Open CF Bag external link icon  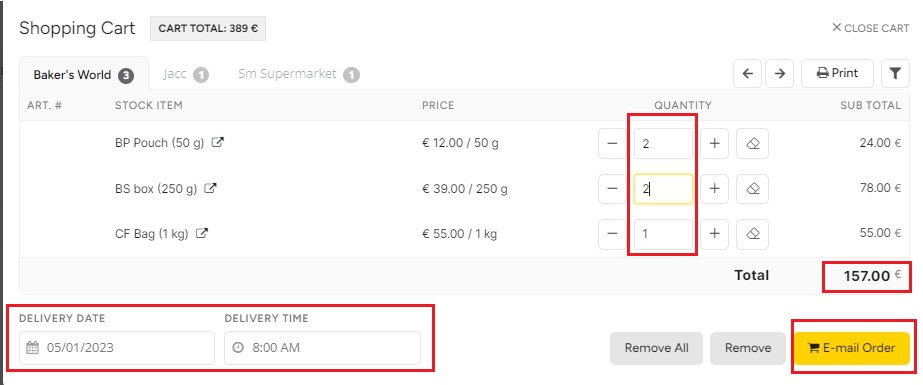(201, 234)
